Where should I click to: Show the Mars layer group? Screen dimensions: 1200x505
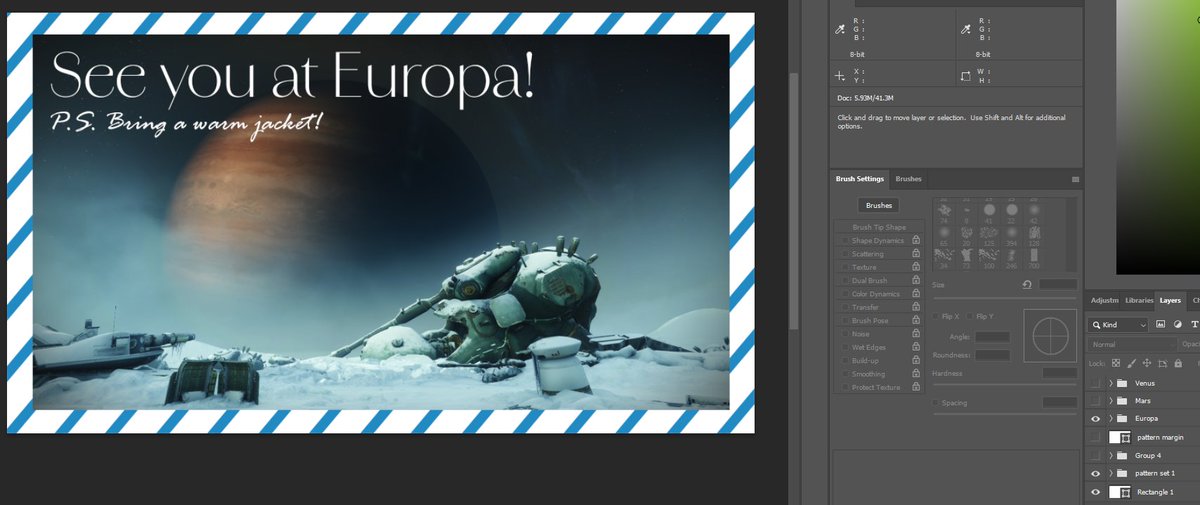[1096, 400]
